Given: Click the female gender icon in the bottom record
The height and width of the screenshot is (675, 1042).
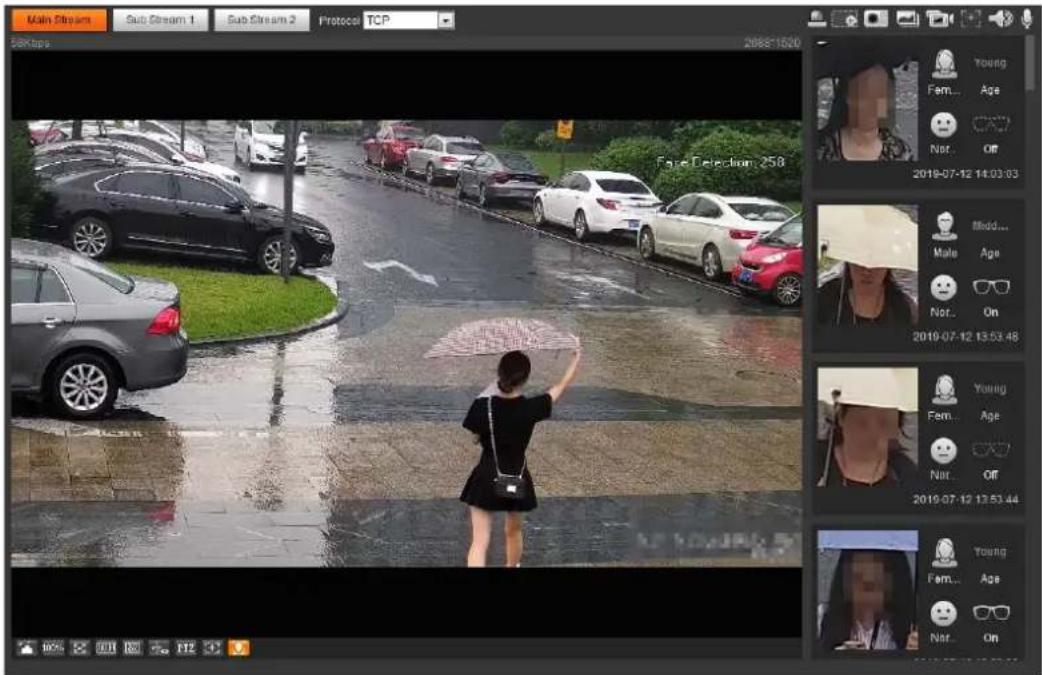Looking at the screenshot, I should tap(944, 553).
